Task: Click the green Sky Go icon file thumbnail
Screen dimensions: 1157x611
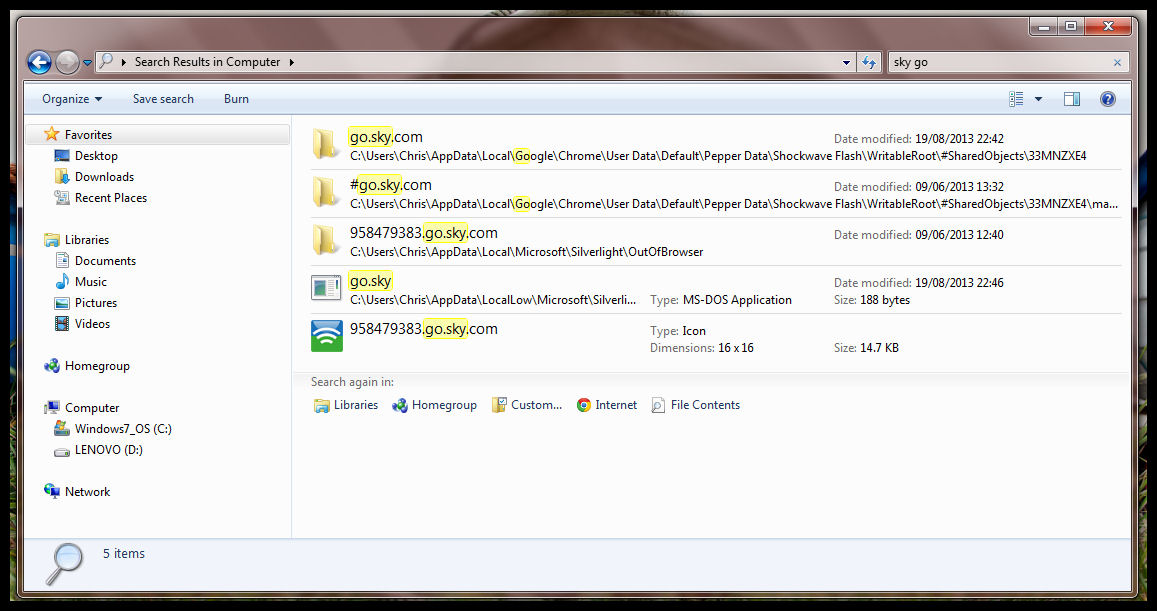Action: (327, 336)
